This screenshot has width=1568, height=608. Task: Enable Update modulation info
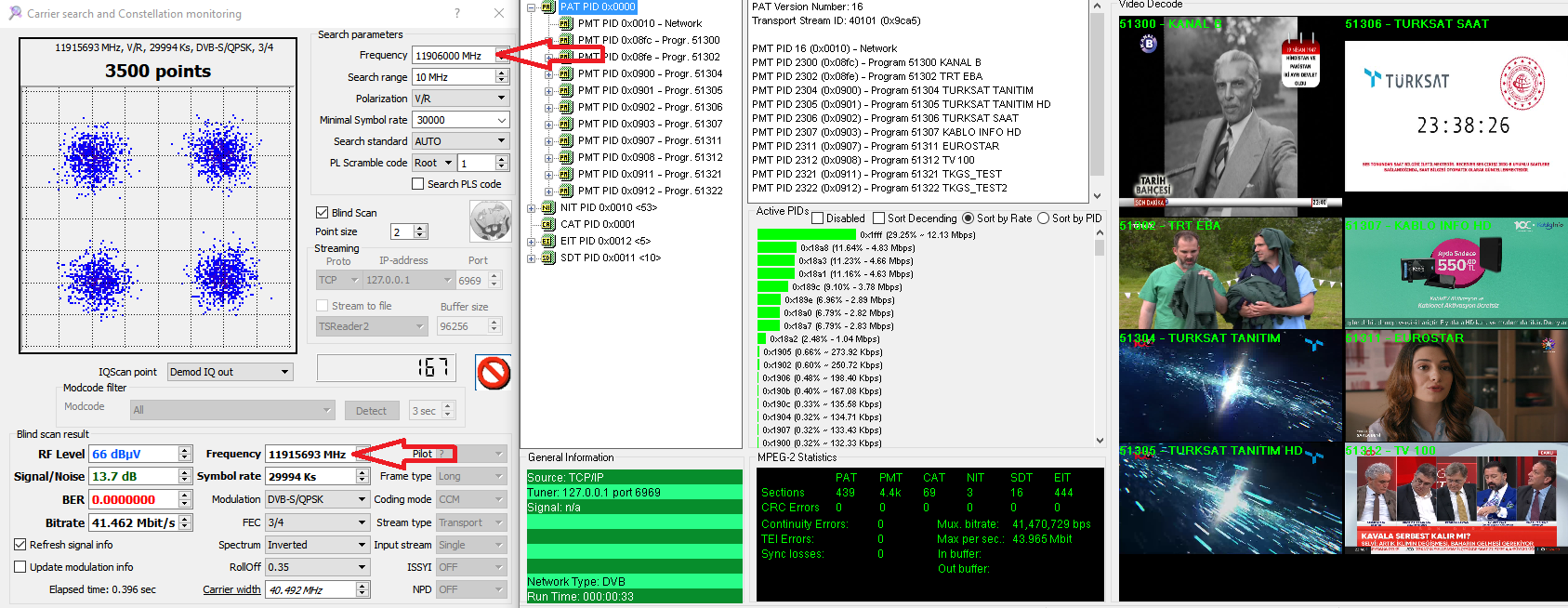pyautogui.click(x=20, y=567)
